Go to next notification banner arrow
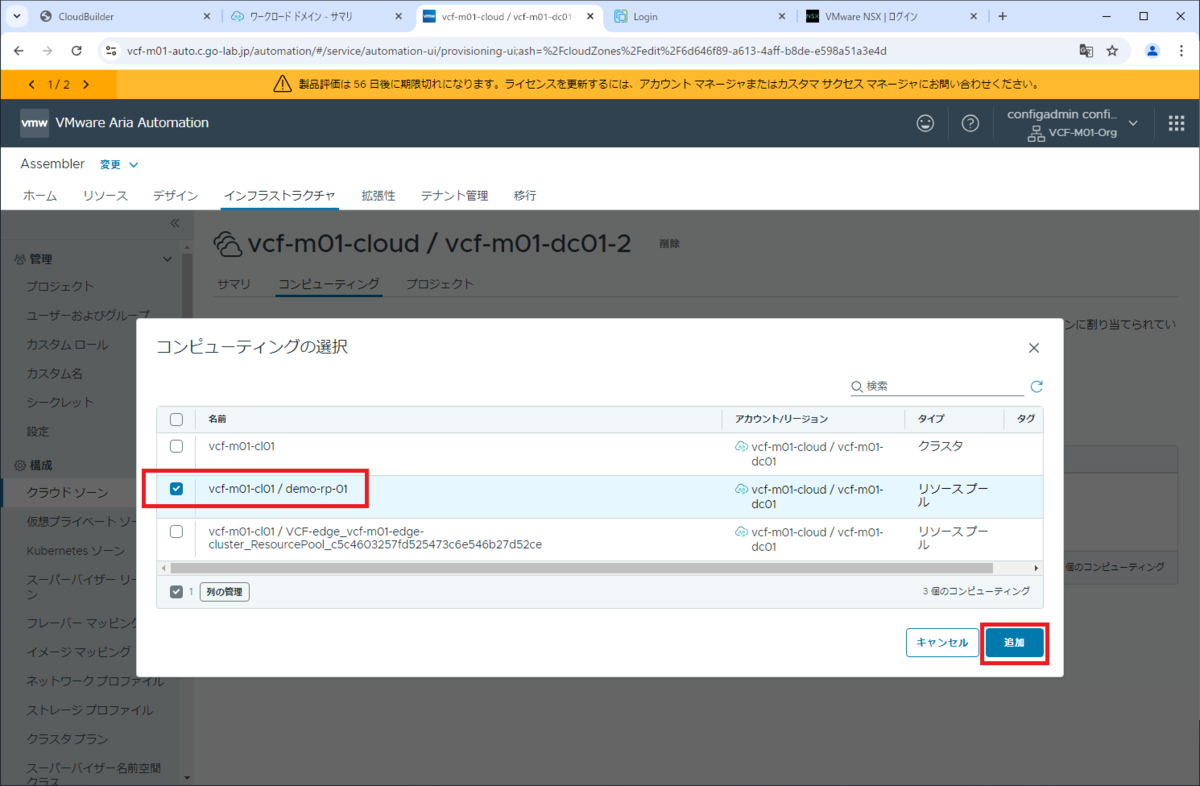The width and height of the screenshot is (1200, 786). [86, 85]
